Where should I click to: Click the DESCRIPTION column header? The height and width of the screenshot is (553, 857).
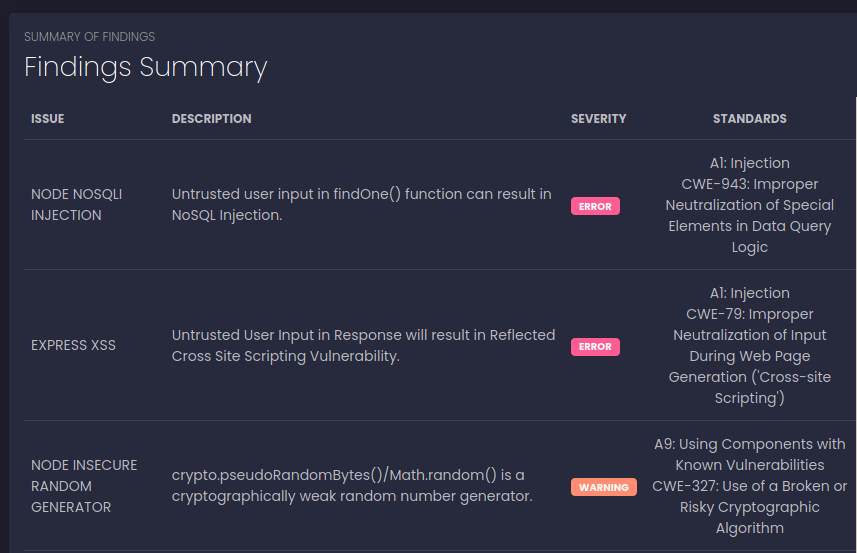tap(211, 119)
